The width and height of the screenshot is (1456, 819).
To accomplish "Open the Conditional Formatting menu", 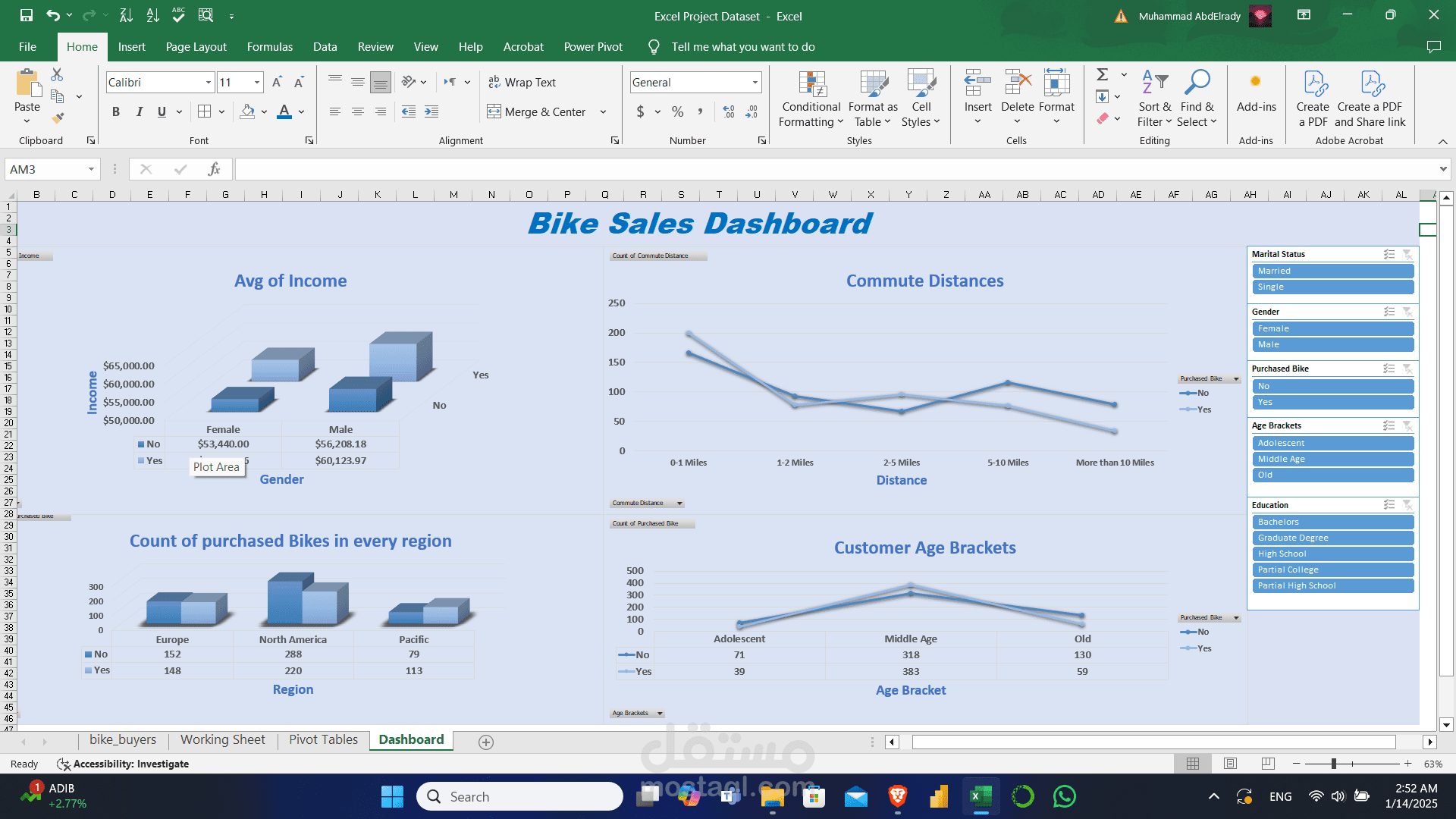I will pyautogui.click(x=811, y=99).
